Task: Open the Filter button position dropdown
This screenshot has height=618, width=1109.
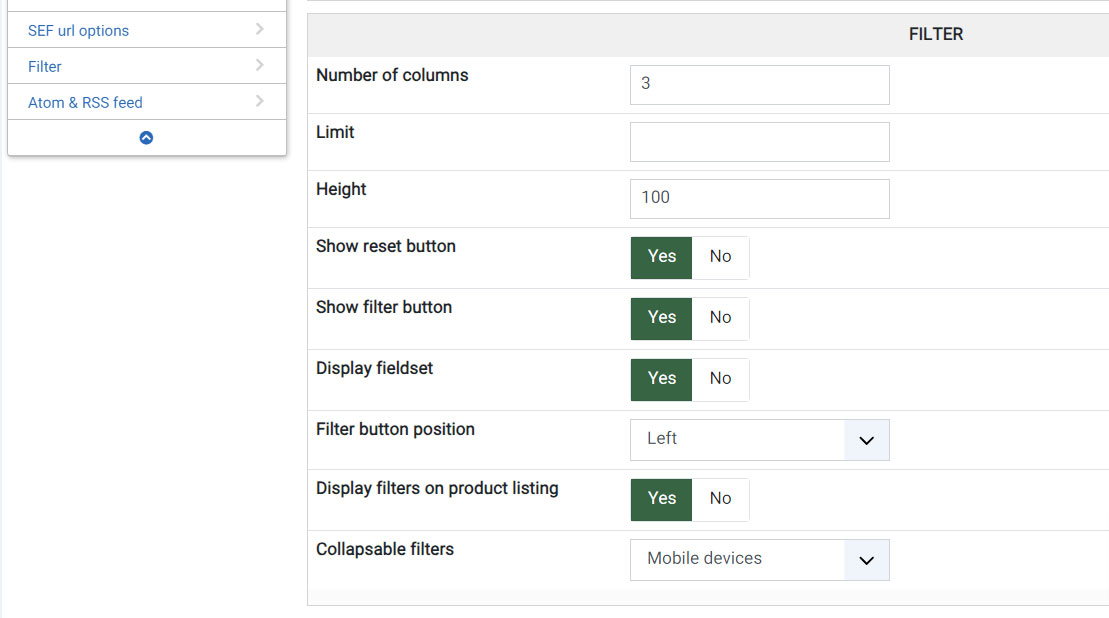Action: [760, 440]
